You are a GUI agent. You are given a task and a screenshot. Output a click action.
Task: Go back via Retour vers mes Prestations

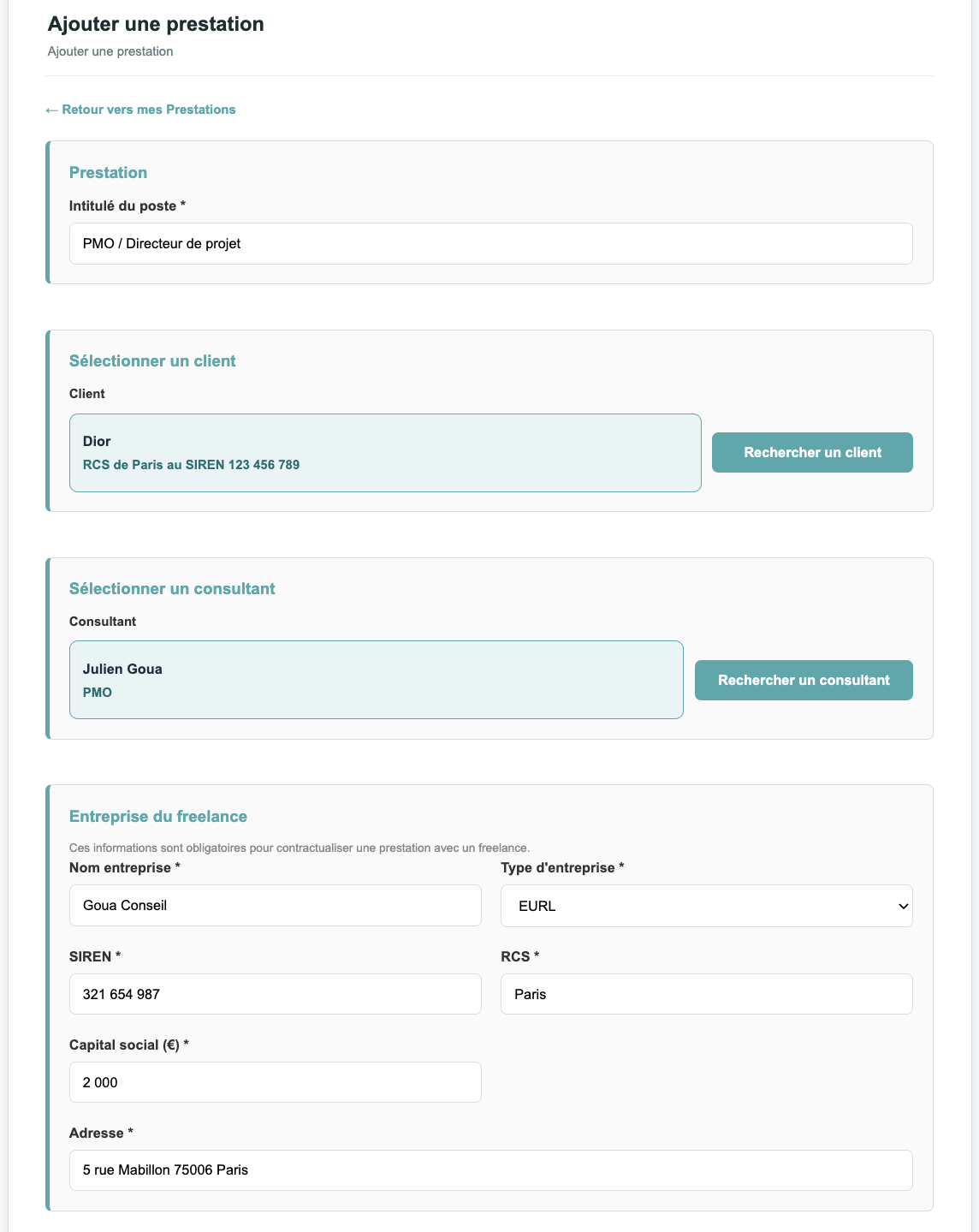tap(140, 110)
